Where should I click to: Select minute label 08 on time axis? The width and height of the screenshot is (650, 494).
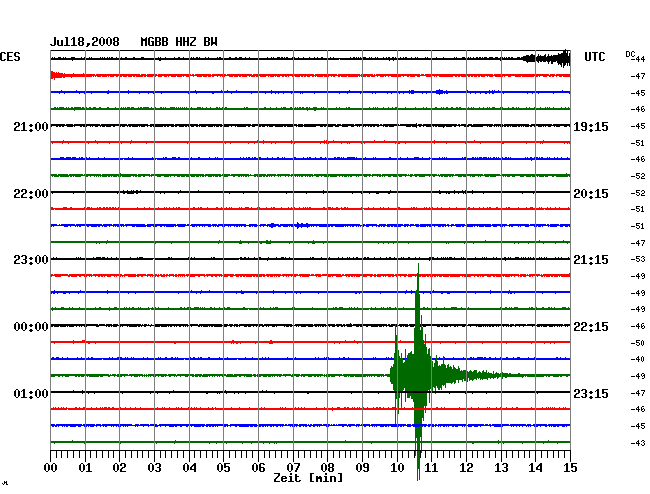coord(327,467)
